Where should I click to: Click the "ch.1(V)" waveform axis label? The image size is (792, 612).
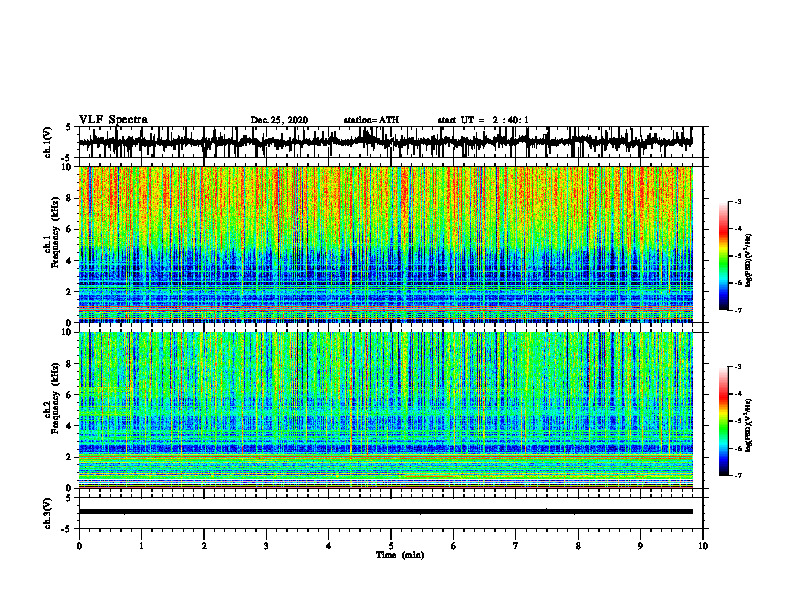[48, 142]
